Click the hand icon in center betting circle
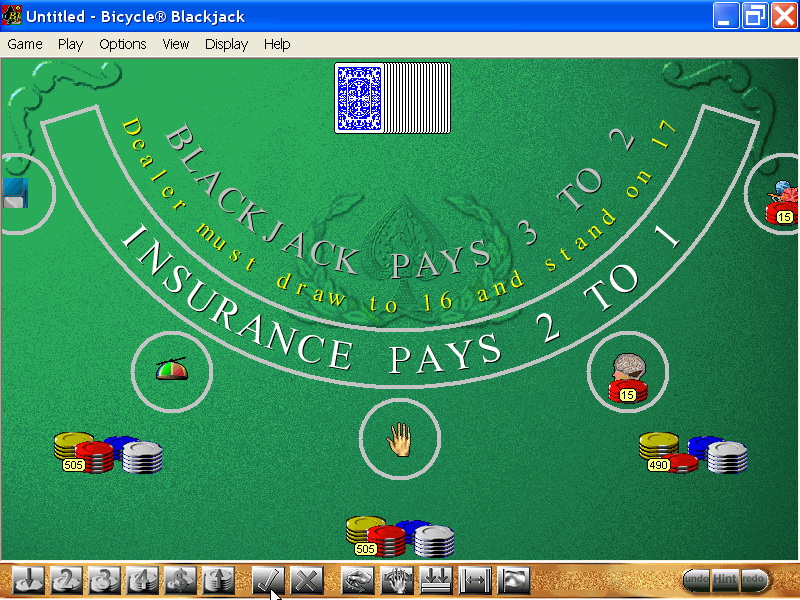 tap(399, 439)
